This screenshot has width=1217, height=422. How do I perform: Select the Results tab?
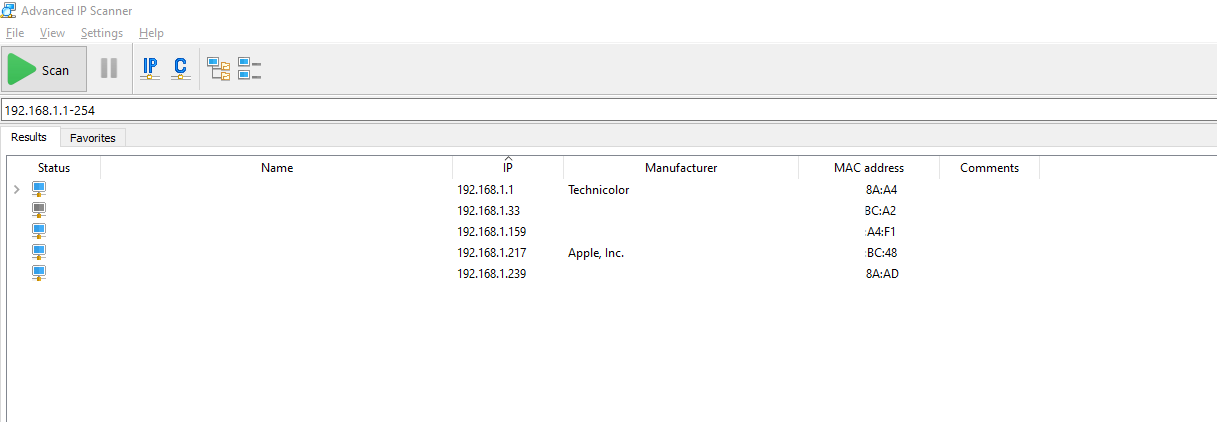[x=29, y=137]
